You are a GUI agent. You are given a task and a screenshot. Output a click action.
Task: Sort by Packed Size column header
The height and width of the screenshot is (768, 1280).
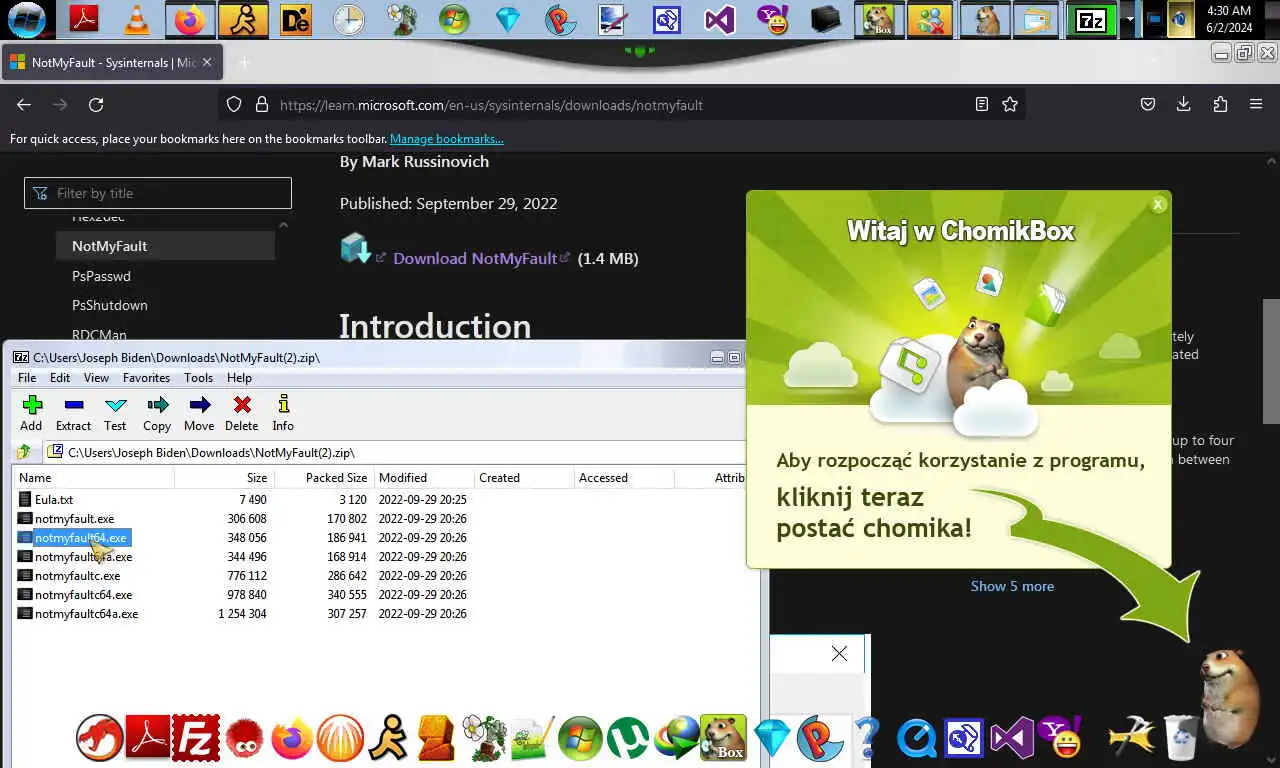[x=324, y=477]
